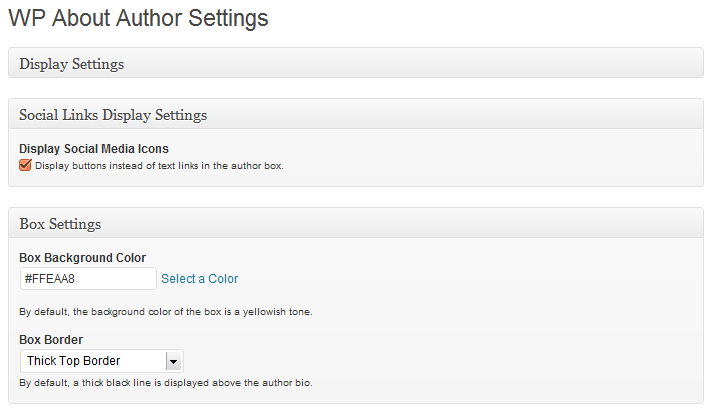This screenshot has height=414, width=714.
Task: Toggle the Display Social Media Icons checkbox
Action: [26, 165]
